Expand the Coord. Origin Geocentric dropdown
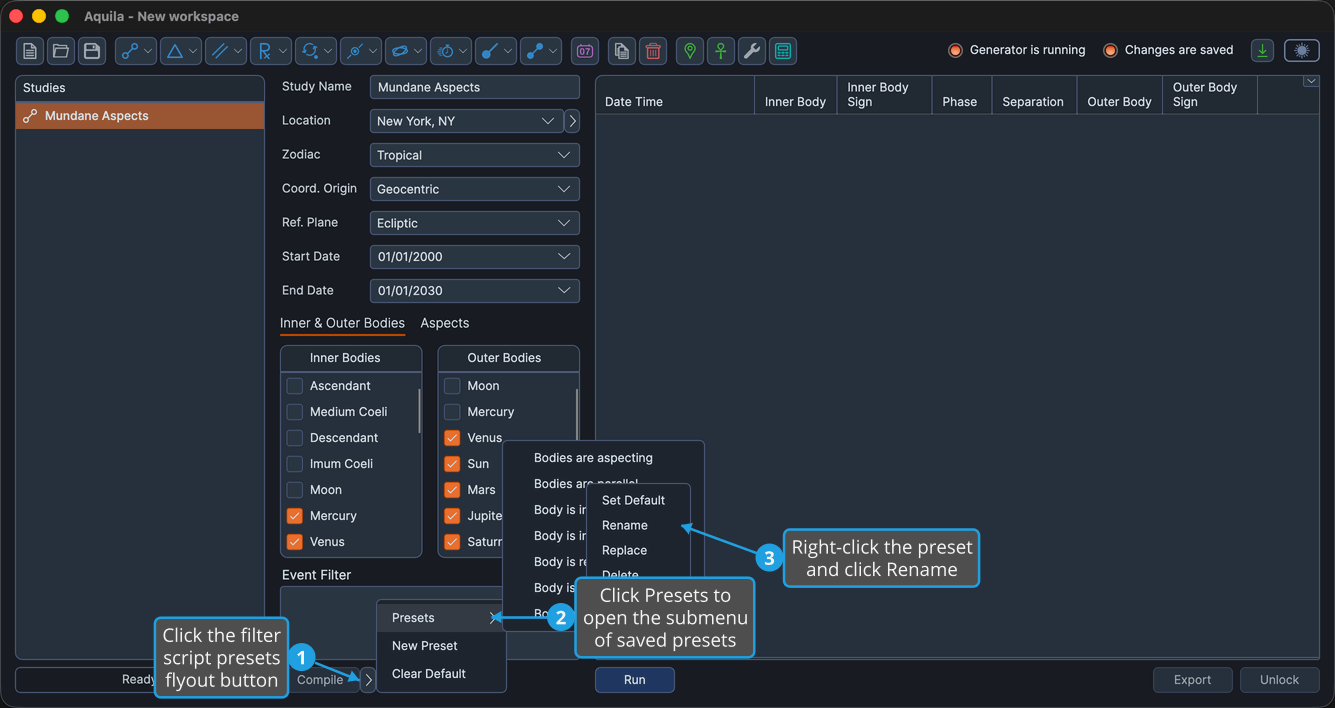Screen dimensions: 1335x708 click(x=475, y=189)
